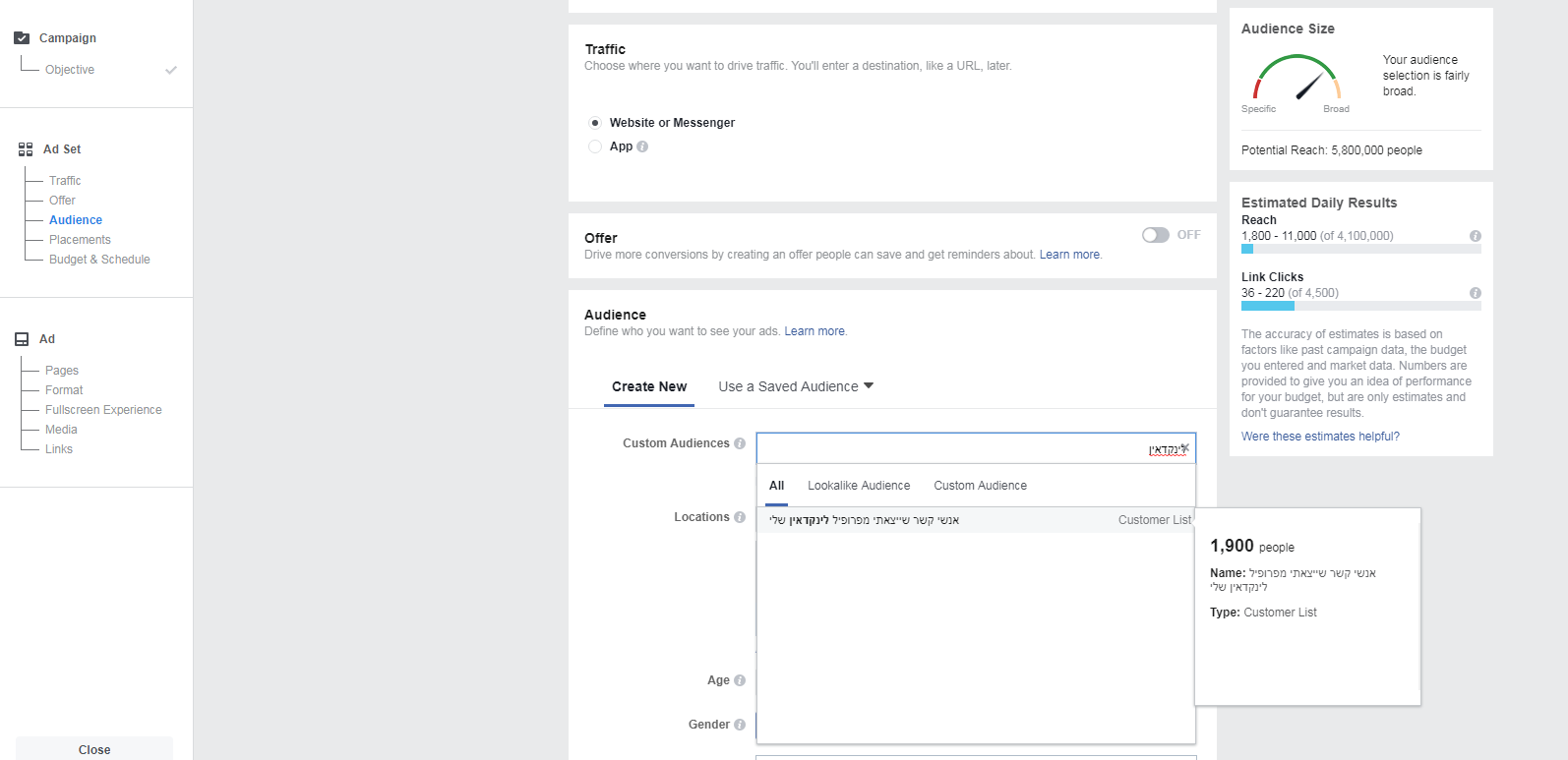
Task: Click the Custom Audiences search input
Action: click(944, 448)
